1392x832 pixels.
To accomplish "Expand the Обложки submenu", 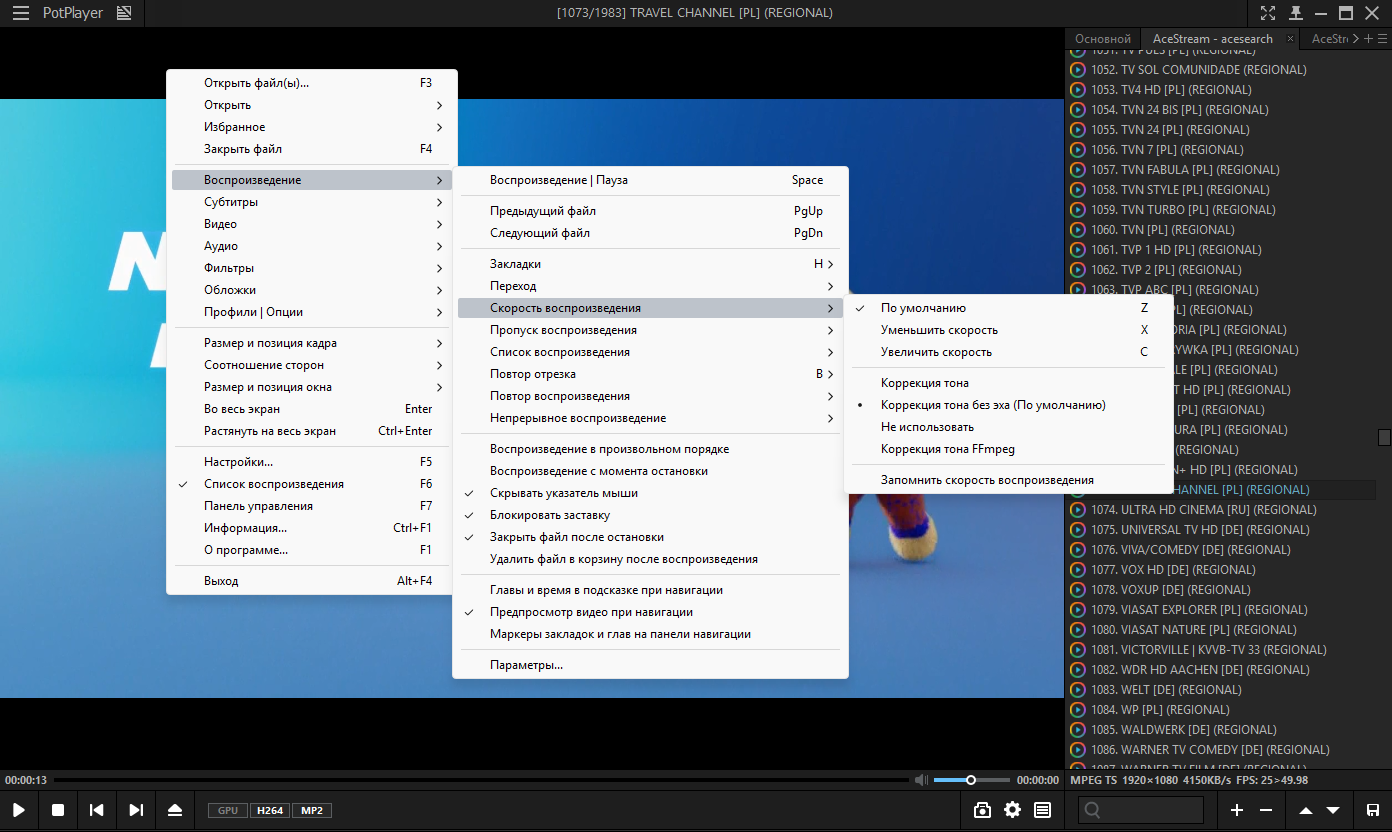I will coord(312,290).
